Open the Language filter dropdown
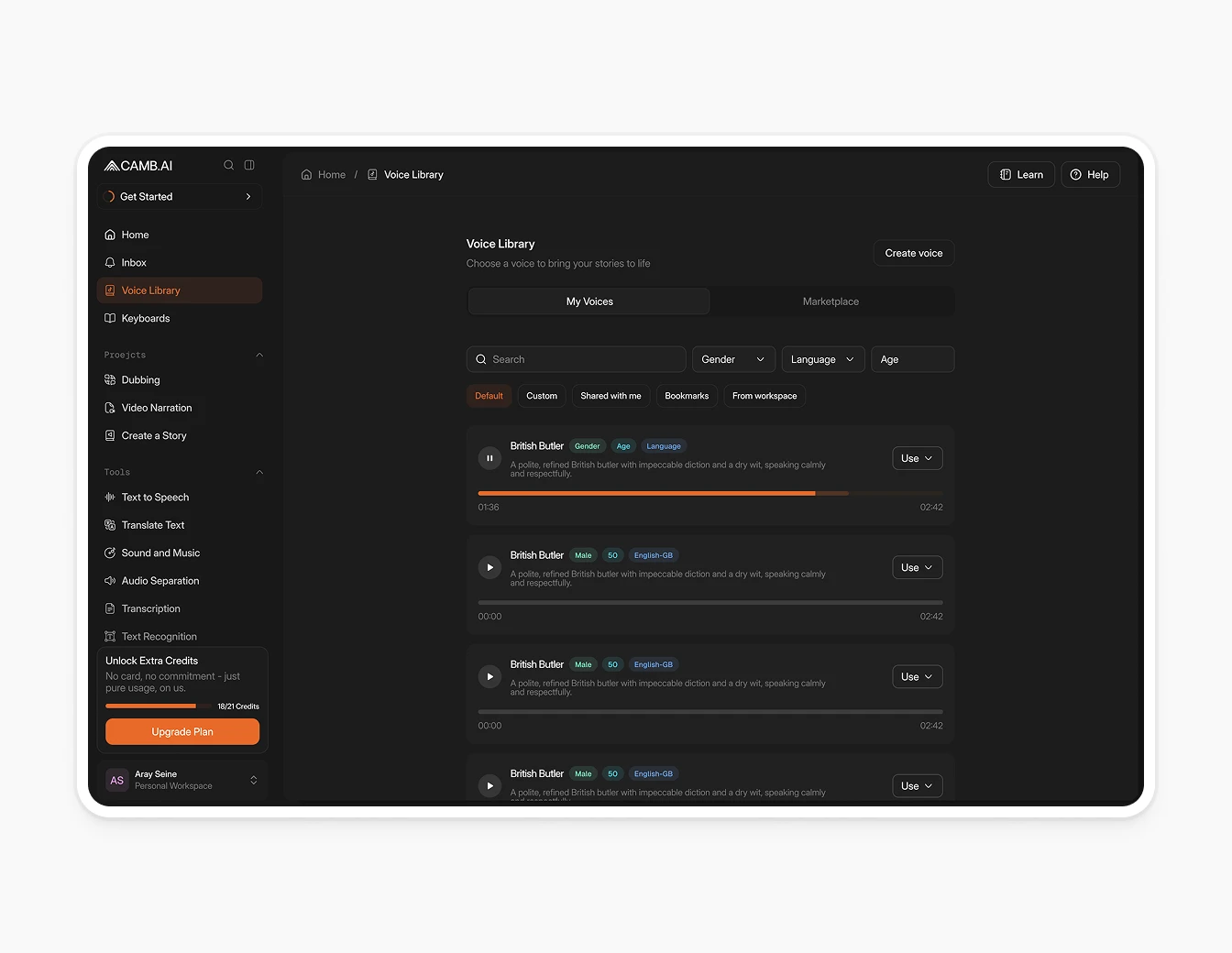Image resolution: width=1232 pixels, height=953 pixels. (x=821, y=359)
